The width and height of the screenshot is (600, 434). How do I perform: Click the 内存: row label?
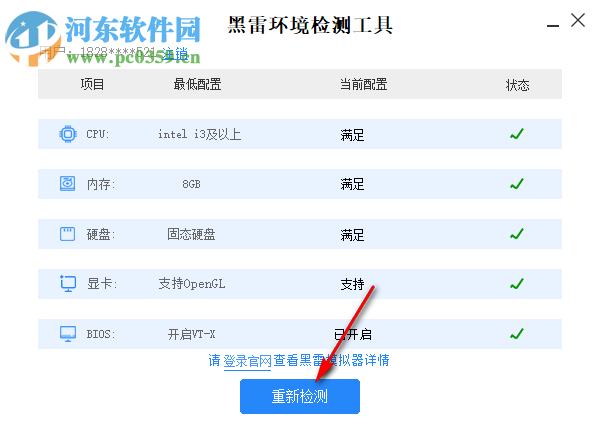[x=101, y=184]
